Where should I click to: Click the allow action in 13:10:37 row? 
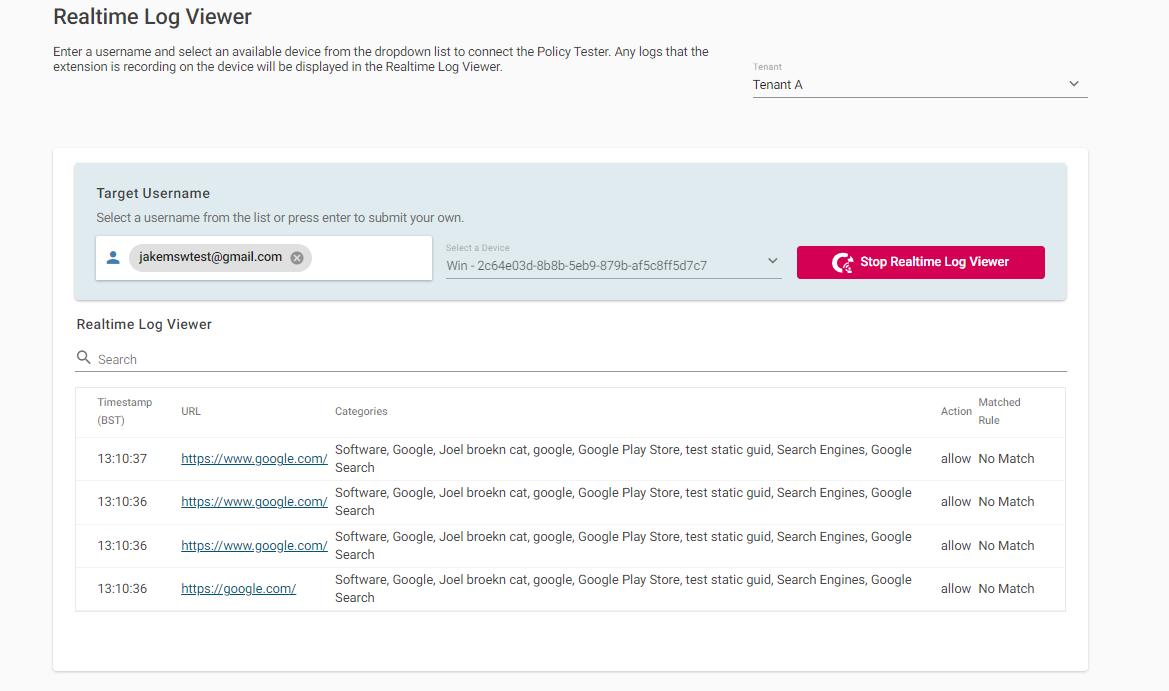click(956, 458)
